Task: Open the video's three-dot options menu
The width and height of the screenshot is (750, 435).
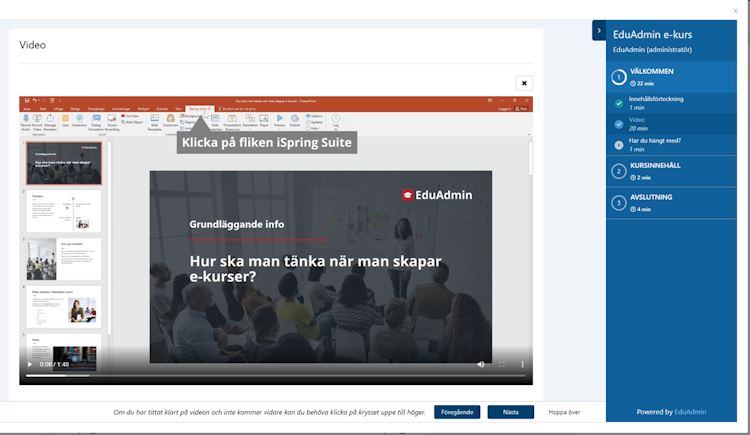Action: 522,364
